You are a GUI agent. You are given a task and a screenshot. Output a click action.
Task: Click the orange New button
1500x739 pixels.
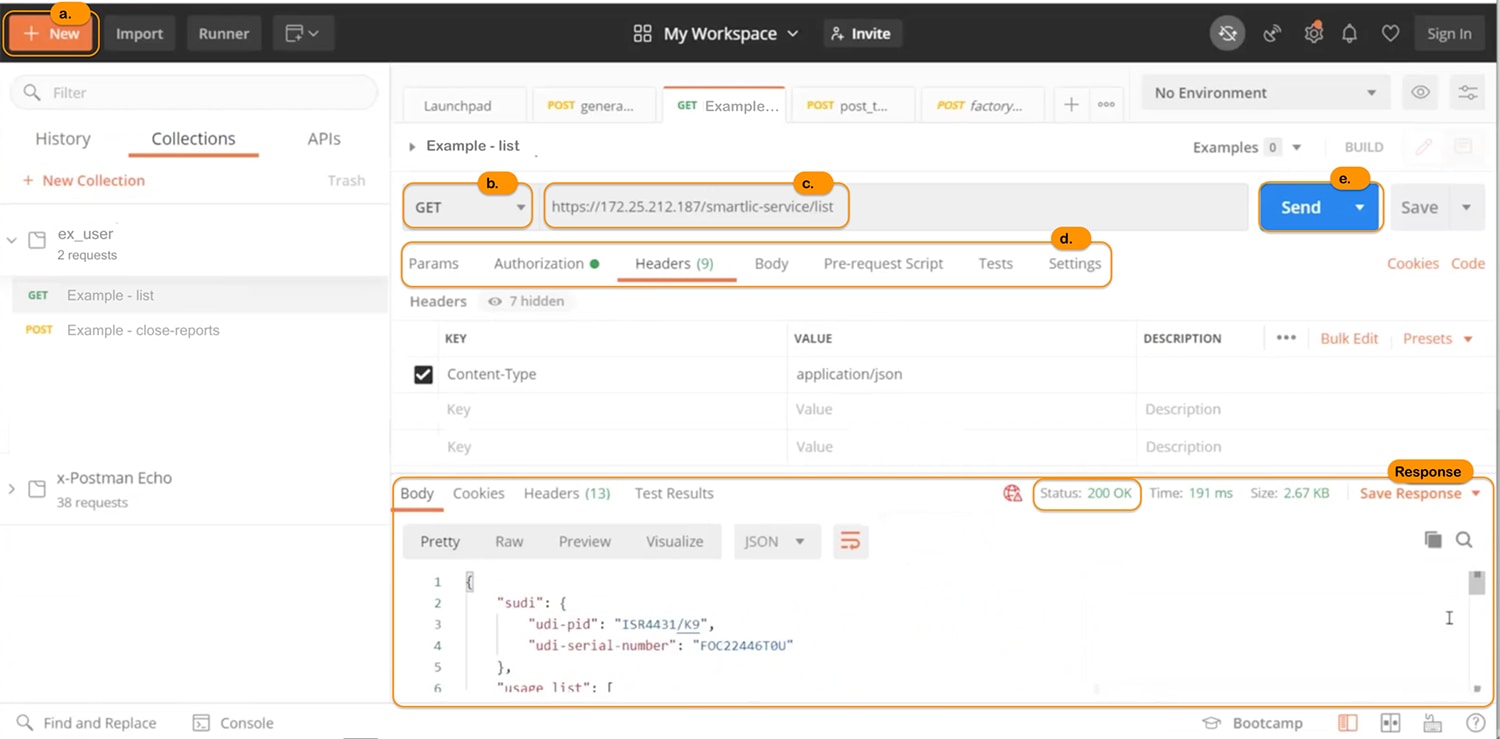coord(52,34)
